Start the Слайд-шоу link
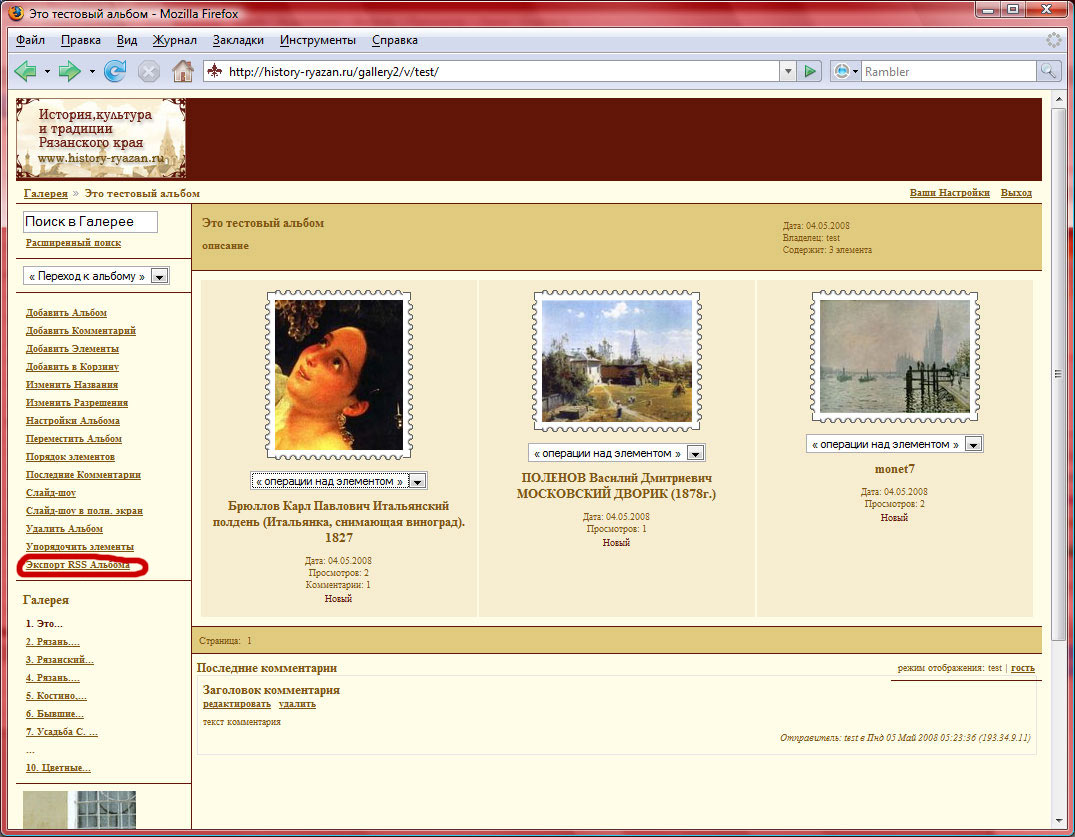Viewport: 1075px width, 837px height. tap(51, 493)
